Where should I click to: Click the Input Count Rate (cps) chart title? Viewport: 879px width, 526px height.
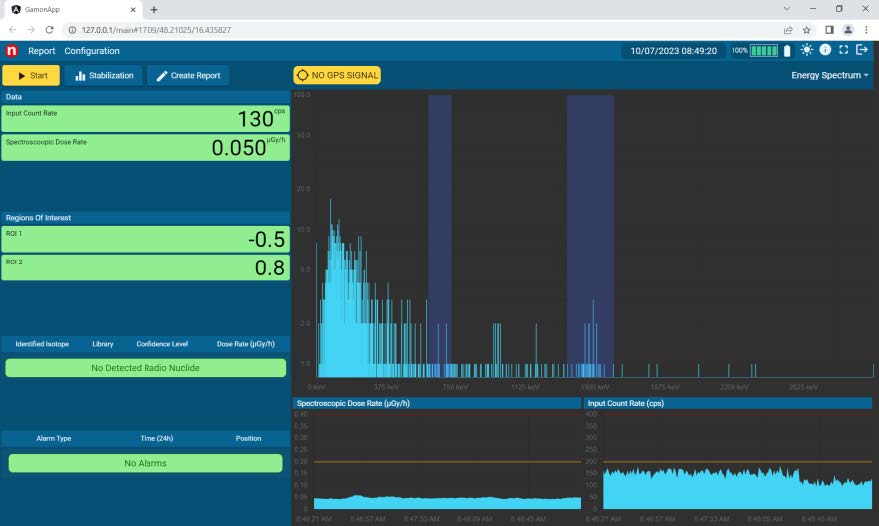click(626, 403)
